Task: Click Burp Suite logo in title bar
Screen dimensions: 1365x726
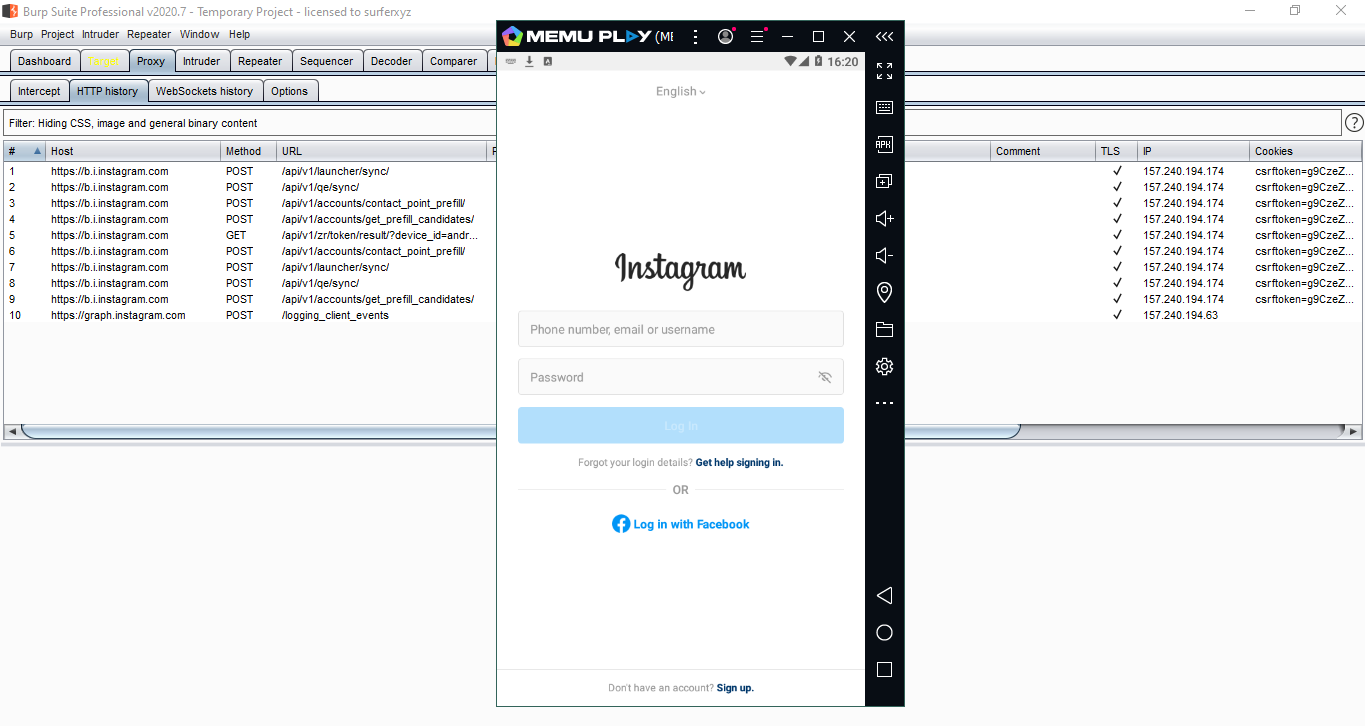Action: point(10,10)
